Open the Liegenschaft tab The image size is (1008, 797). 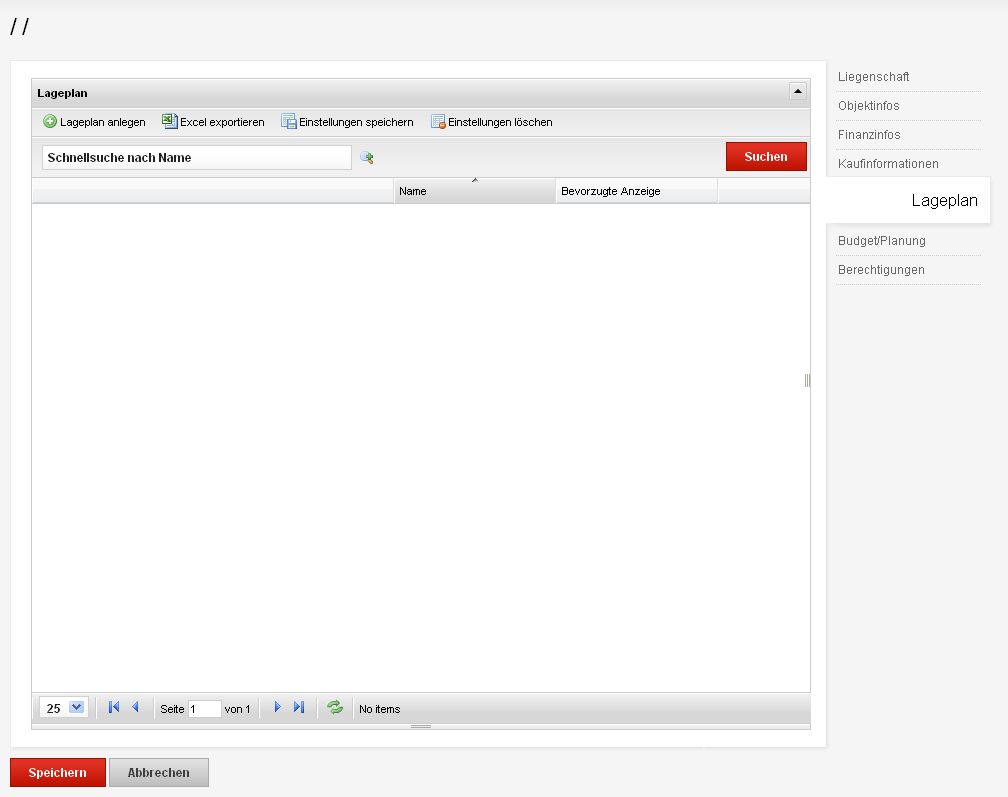click(873, 77)
